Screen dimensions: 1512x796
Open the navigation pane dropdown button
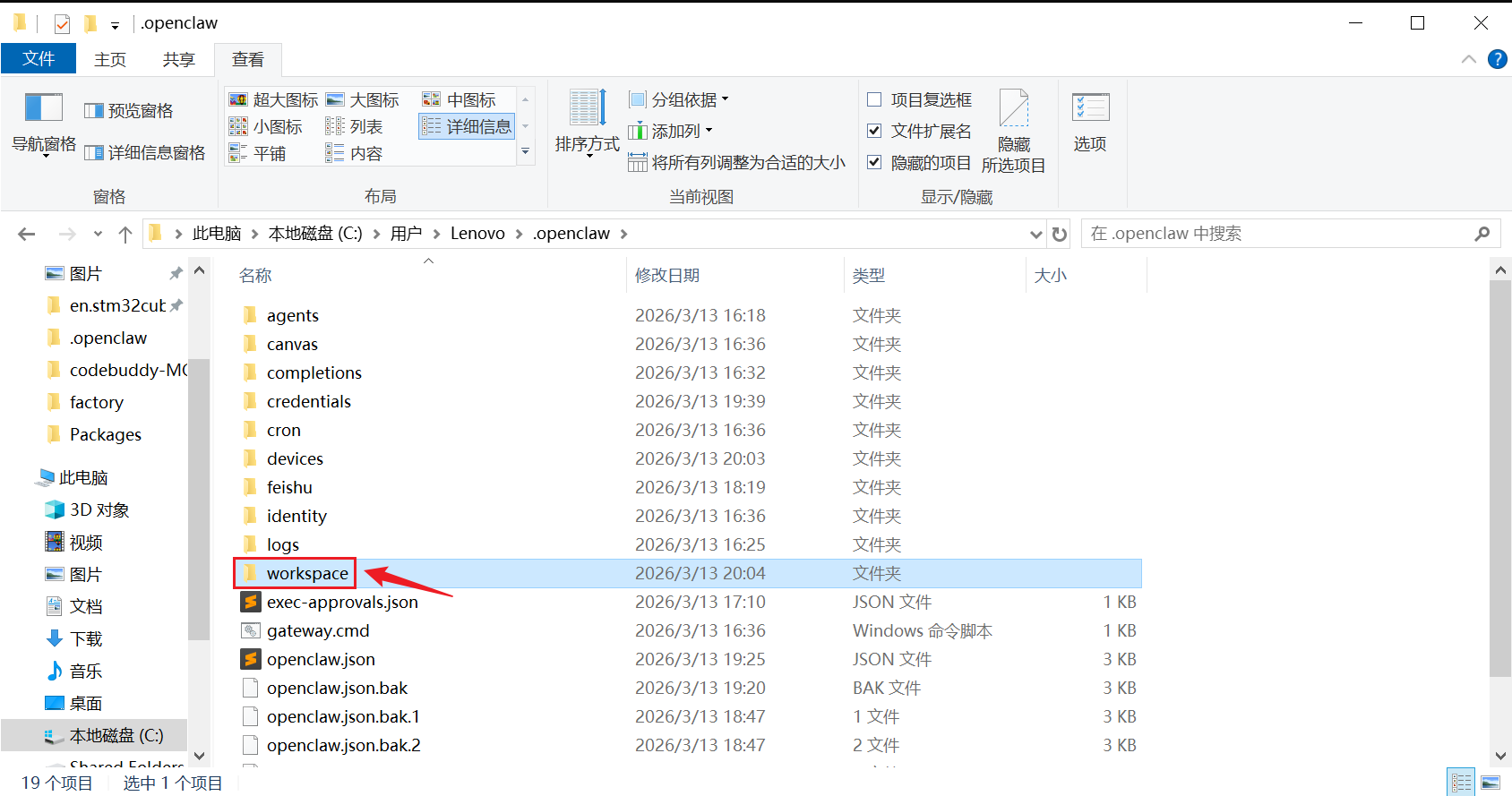click(43, 124)
